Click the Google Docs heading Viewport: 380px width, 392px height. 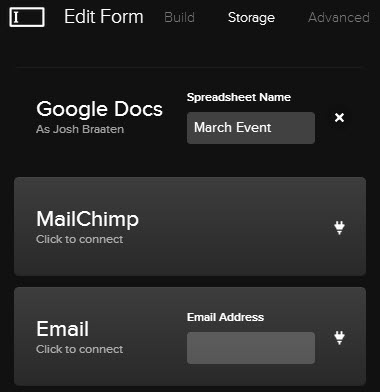(x=99, y=109)
